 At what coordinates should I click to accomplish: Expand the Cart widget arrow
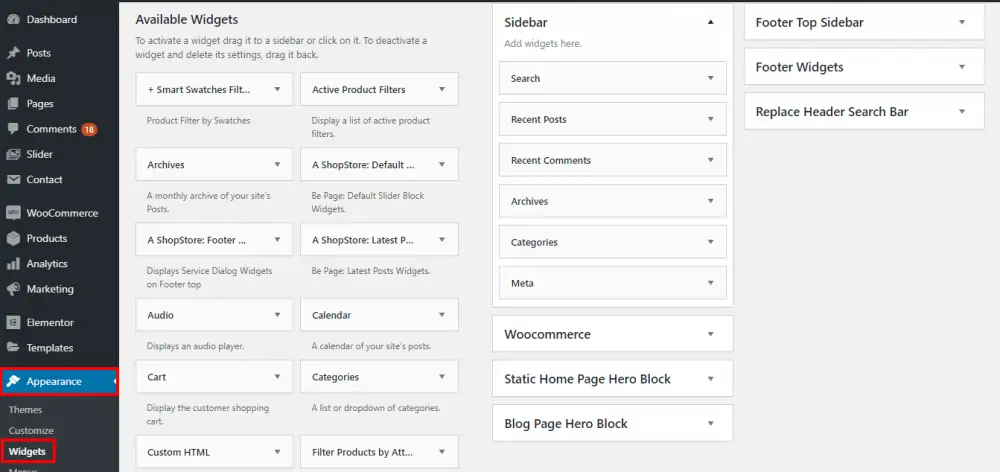277,377
